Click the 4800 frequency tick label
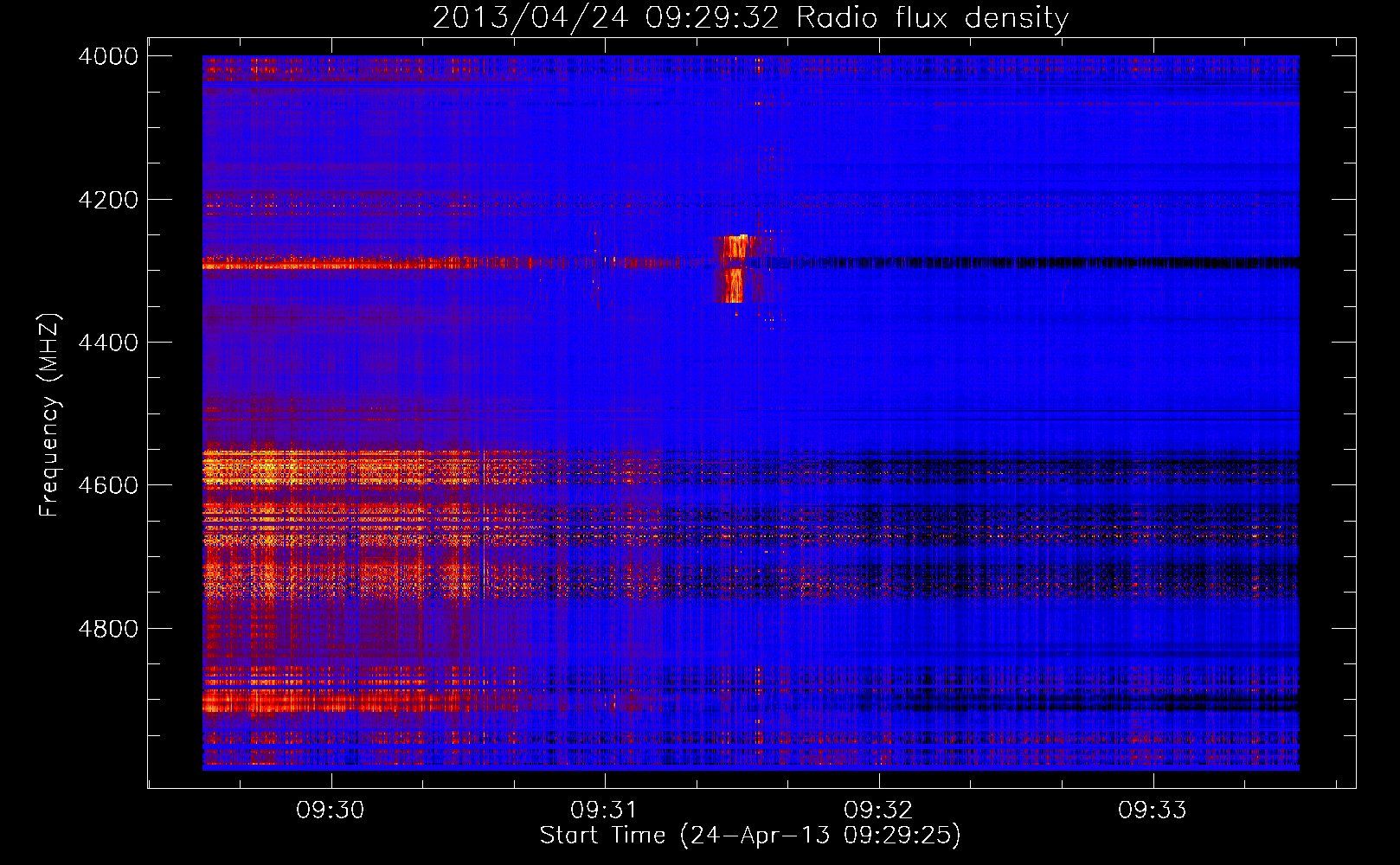Screen dimensions: 1400x865 108,628
